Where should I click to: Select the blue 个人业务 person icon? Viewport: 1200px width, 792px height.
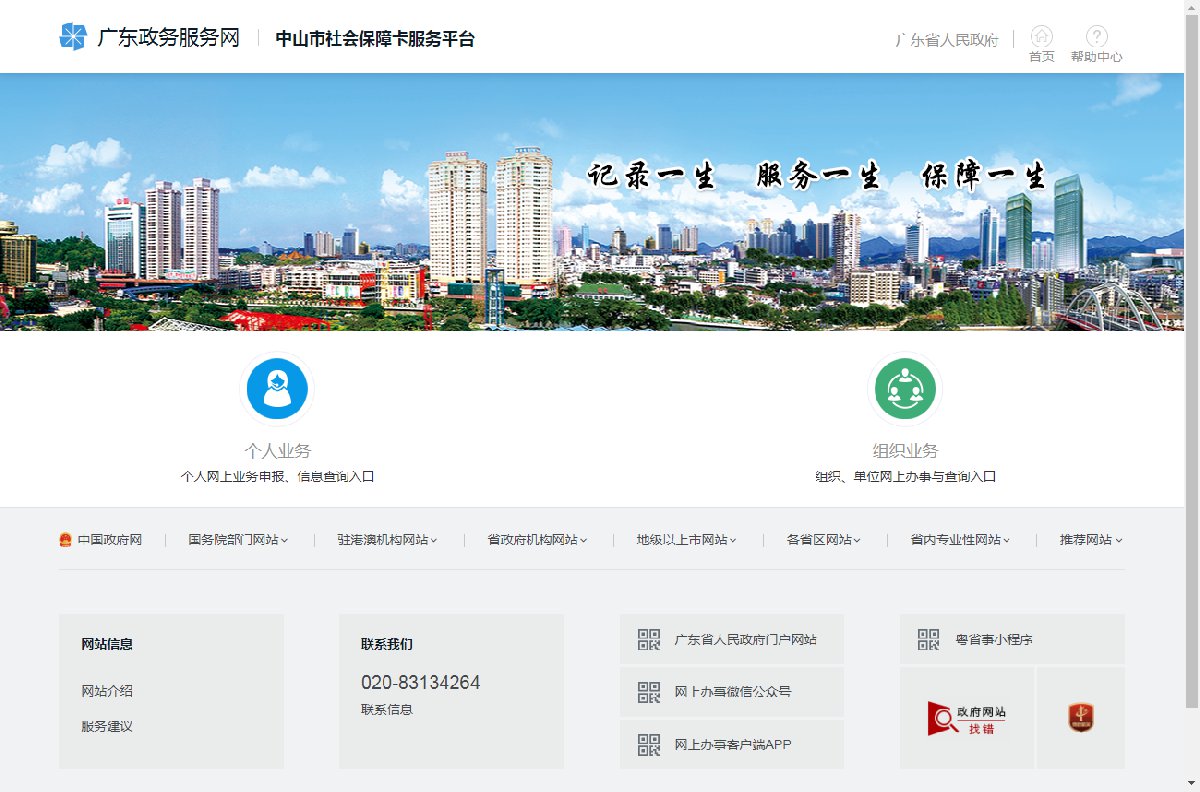coord(277,389)
